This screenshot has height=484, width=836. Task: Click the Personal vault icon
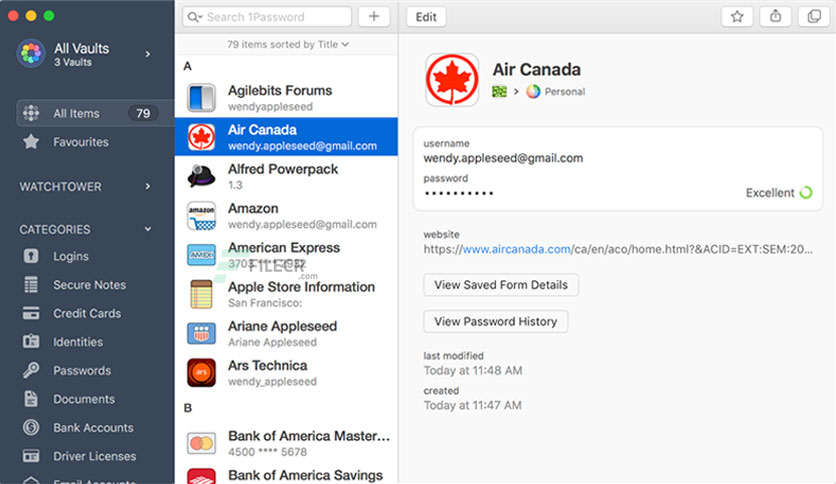(533, 92)
